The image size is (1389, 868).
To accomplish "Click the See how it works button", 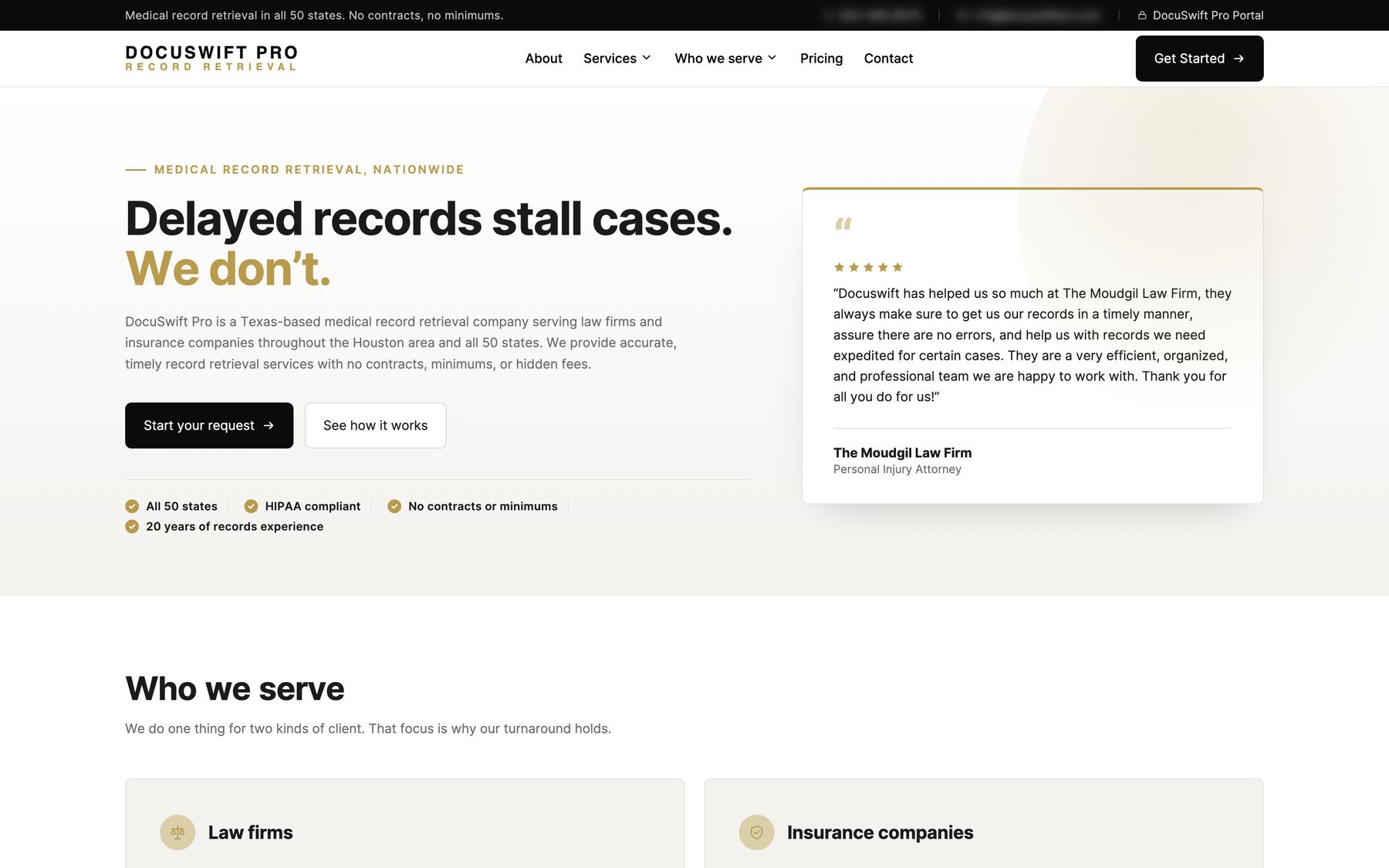I will tap(375, 425).
